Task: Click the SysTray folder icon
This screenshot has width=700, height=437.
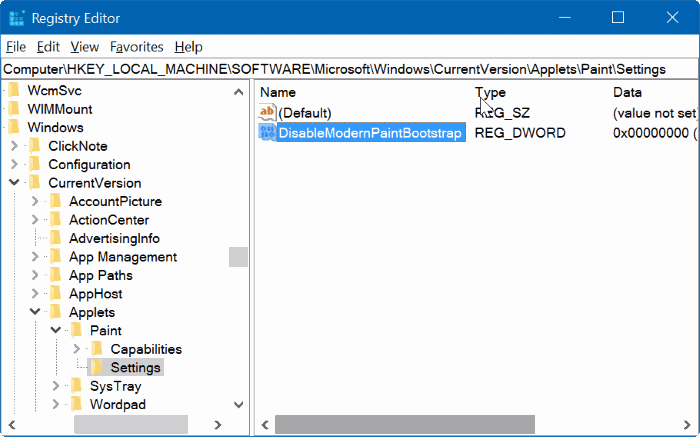Action: (76, 386)
